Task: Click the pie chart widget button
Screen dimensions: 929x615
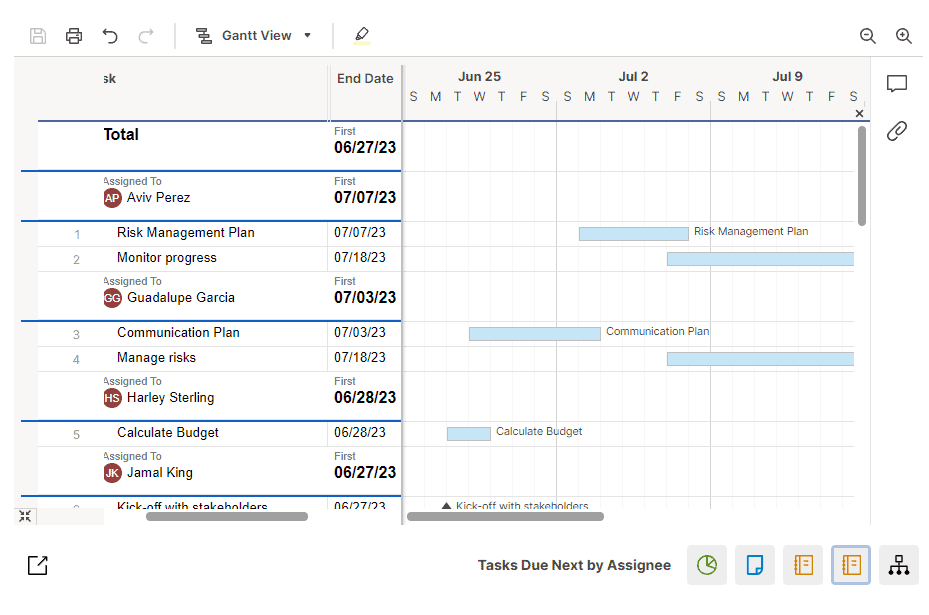Action: click(707, 565)
